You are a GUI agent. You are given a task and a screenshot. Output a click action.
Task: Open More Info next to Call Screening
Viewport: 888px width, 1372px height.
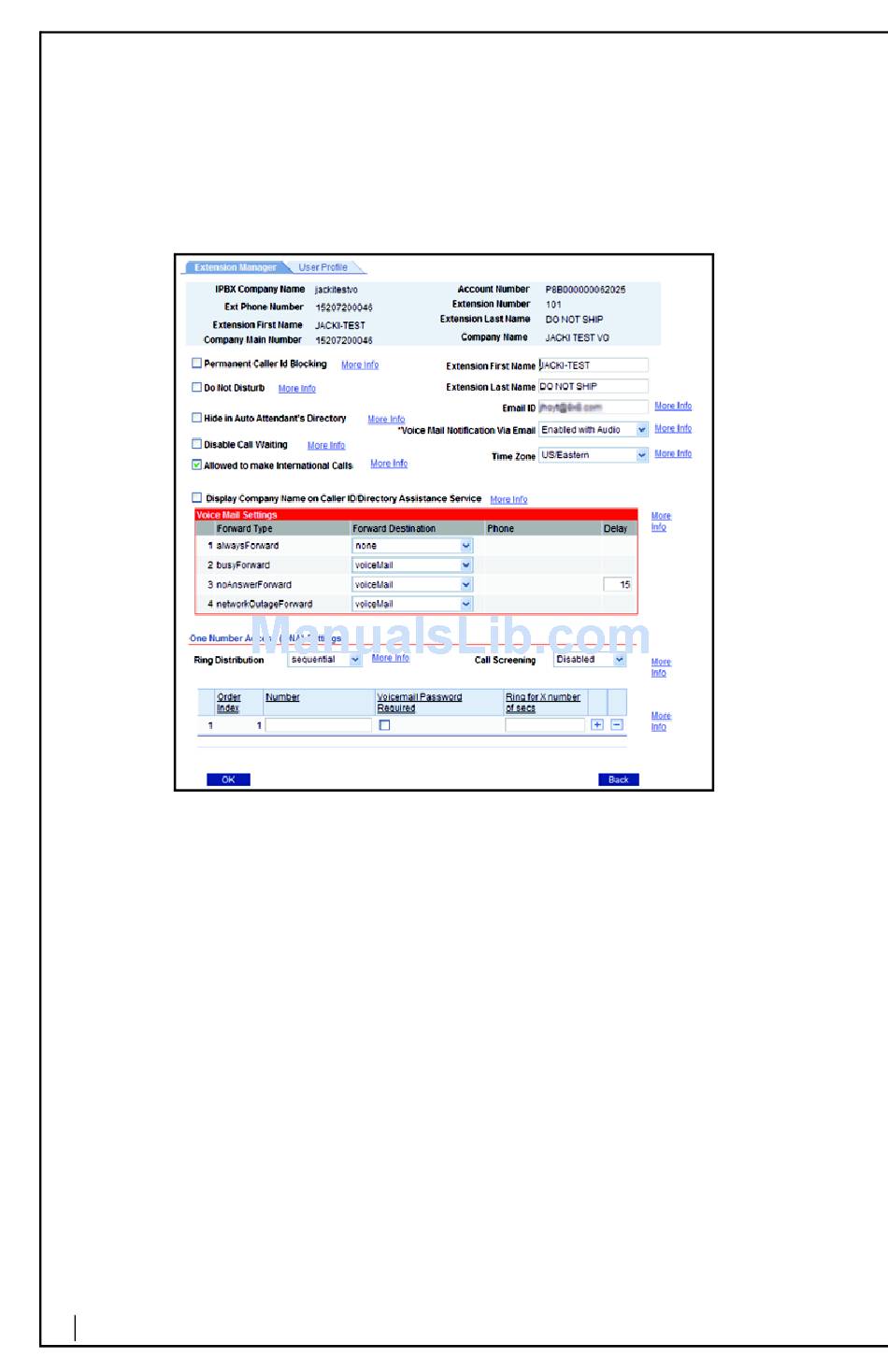click(661, 667)
